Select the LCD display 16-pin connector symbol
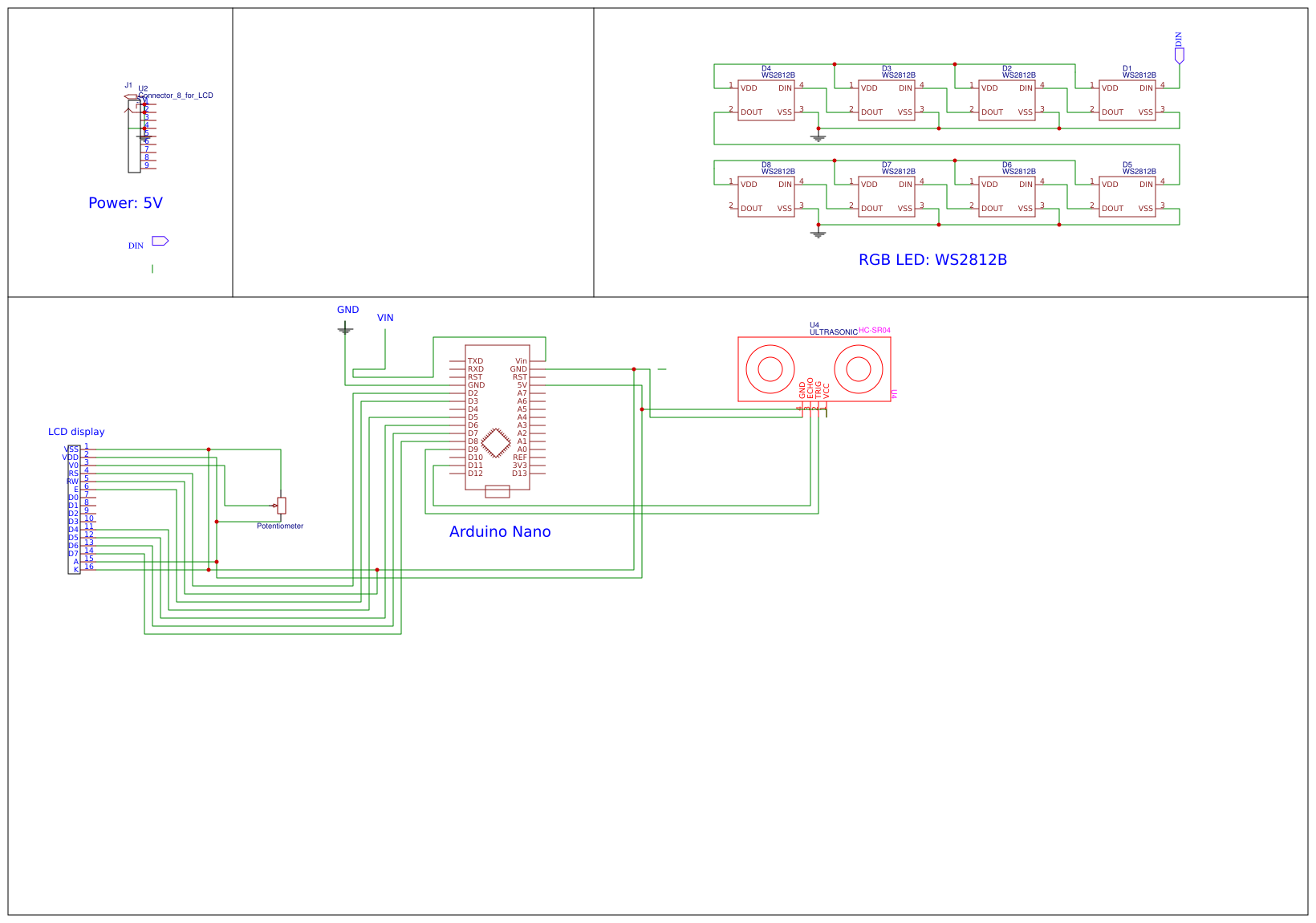 tap(74, 510)
